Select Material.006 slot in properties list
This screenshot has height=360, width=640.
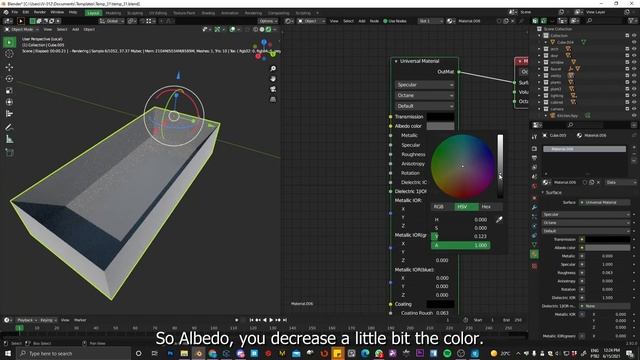click(584, 149)
